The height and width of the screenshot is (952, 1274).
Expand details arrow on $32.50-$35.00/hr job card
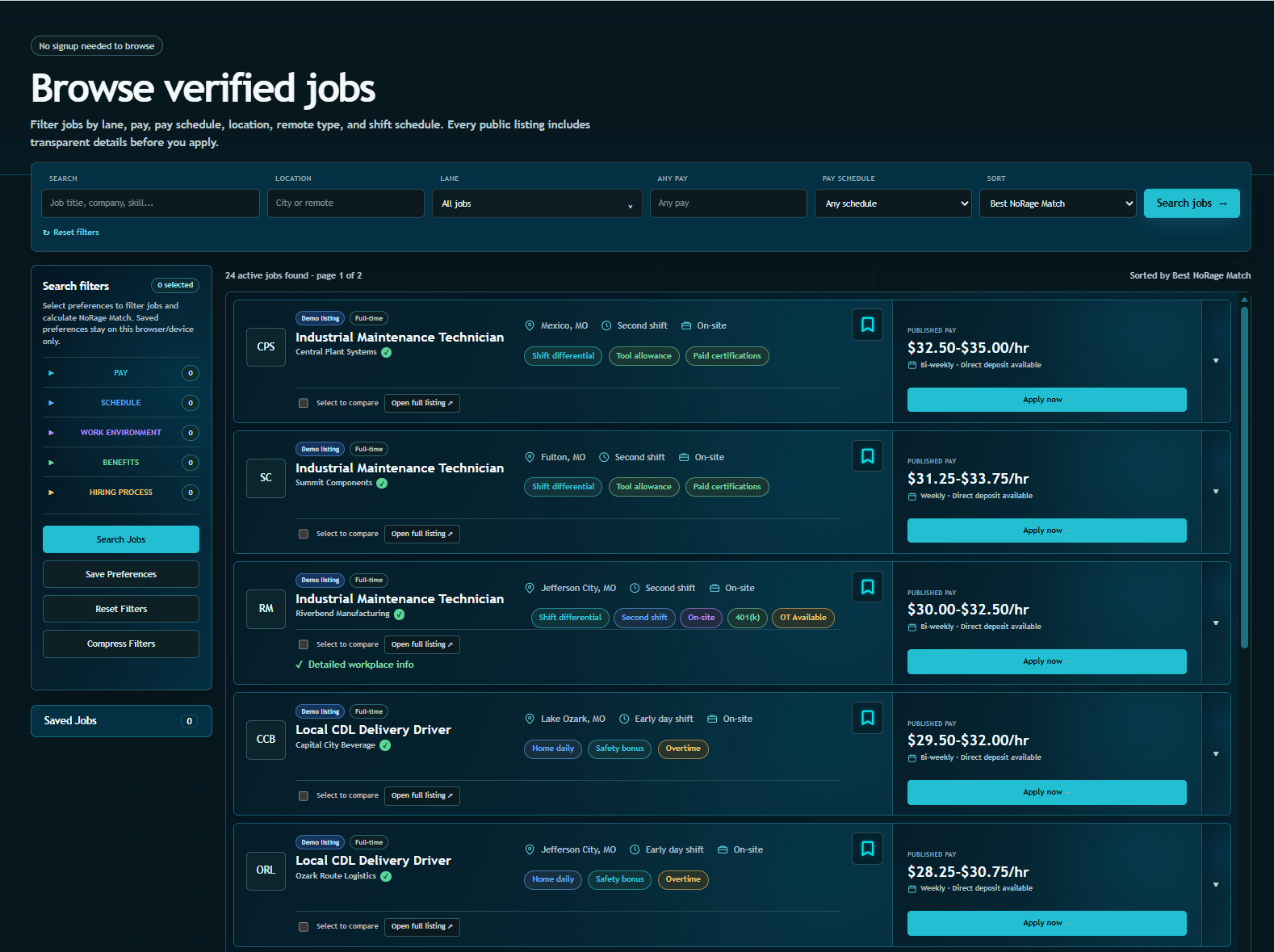coord(1216,361)
